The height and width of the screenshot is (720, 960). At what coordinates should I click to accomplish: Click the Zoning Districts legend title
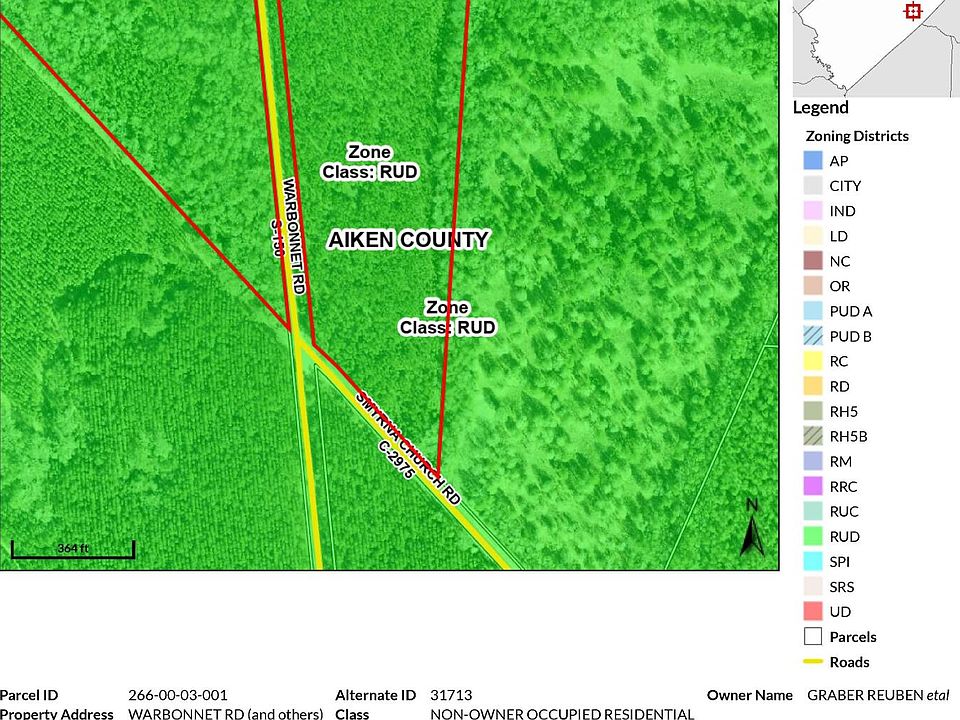pyautogui.click(x=856, y=136)
